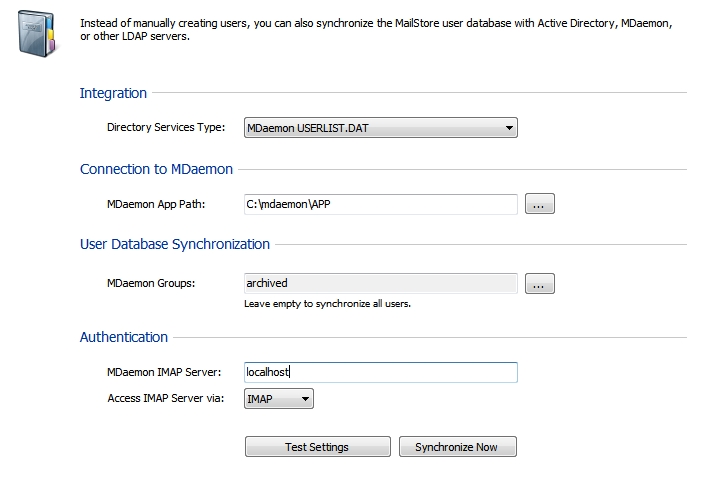713x497 pixels.
Task: Click the User Database Synchronization heading
Action: tap(175, 244)
